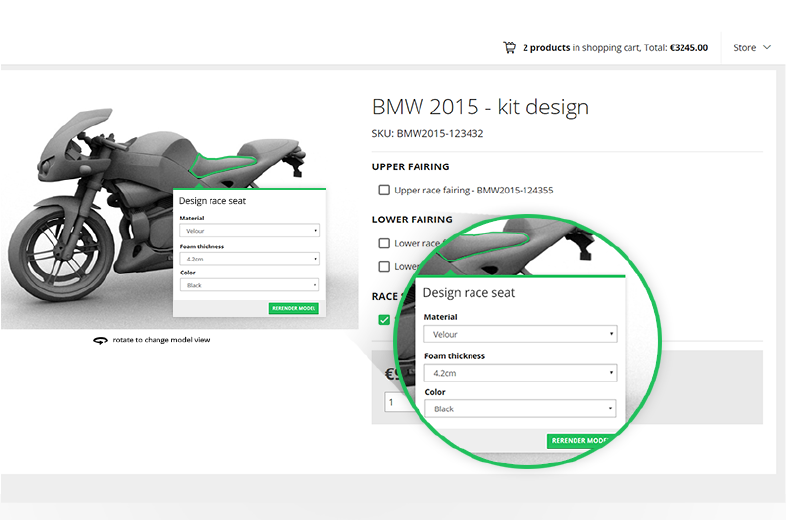Open the Store dropdown menu
The image size is (786, 520).
tap(751, 48)
